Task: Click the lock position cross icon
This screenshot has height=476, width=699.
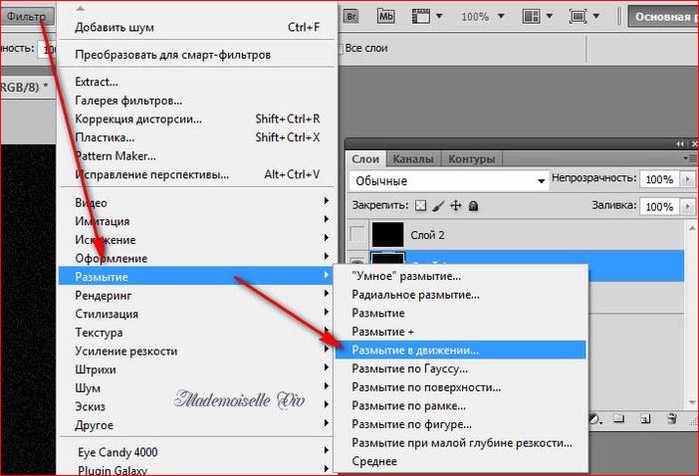Action: tap(456, 205)
